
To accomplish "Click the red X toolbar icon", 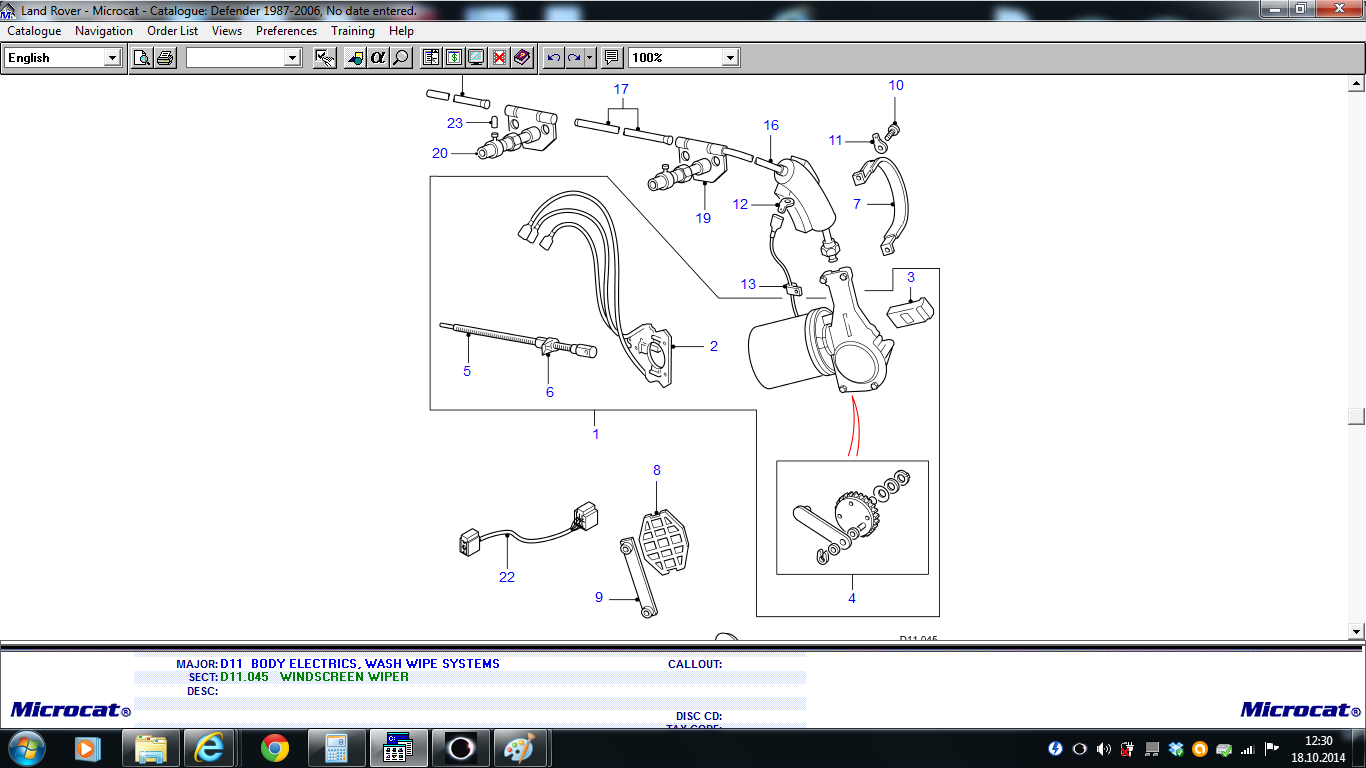I will [499, 58].
